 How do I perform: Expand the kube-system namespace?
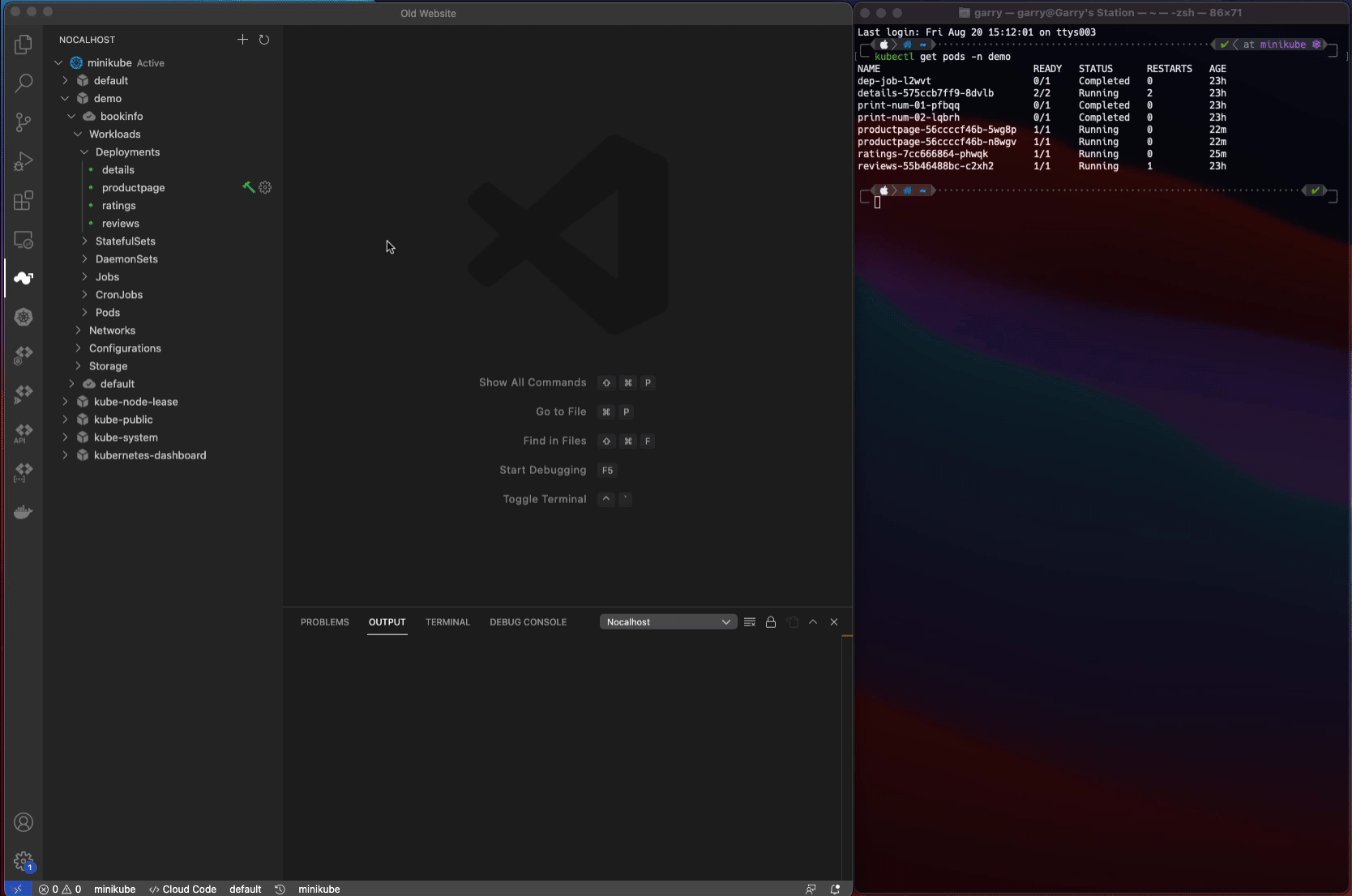65,437
